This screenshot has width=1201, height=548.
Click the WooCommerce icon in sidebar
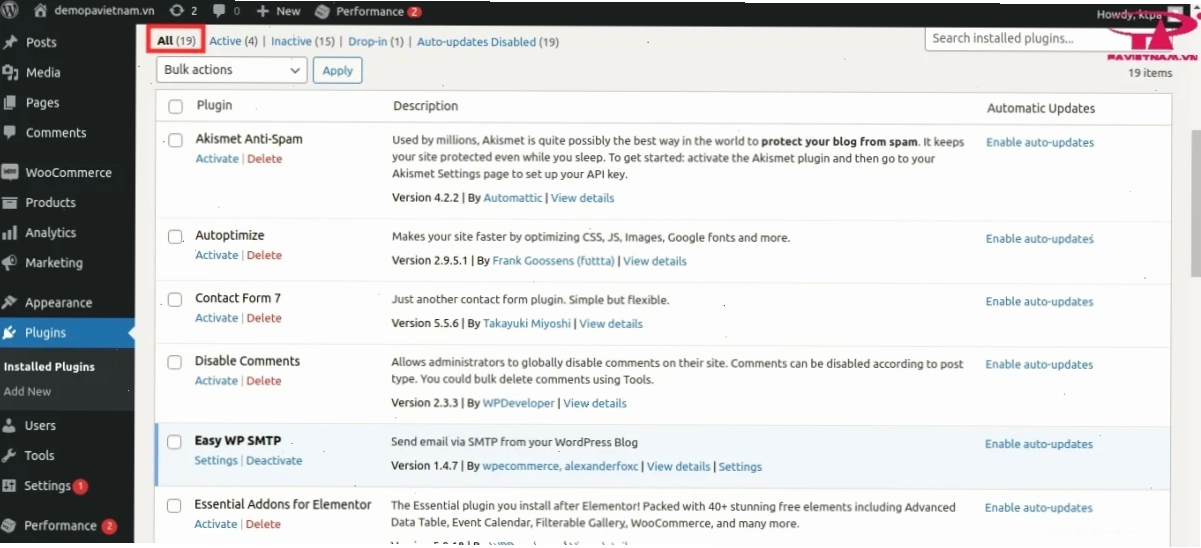pos(10,172)
